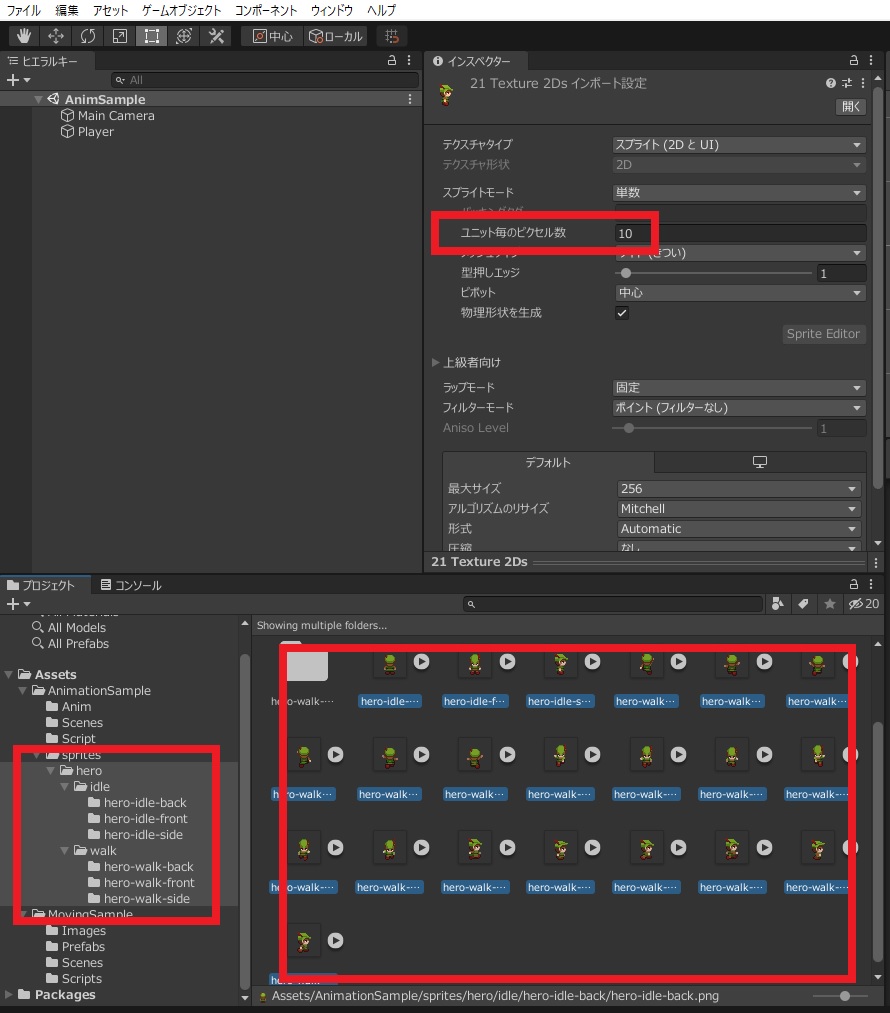
Task: Open ファイル menu
Action: 23,10
